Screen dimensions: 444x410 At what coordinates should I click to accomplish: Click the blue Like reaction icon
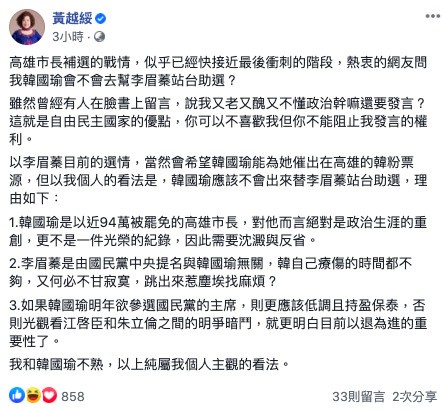click(x=17, y=395)
